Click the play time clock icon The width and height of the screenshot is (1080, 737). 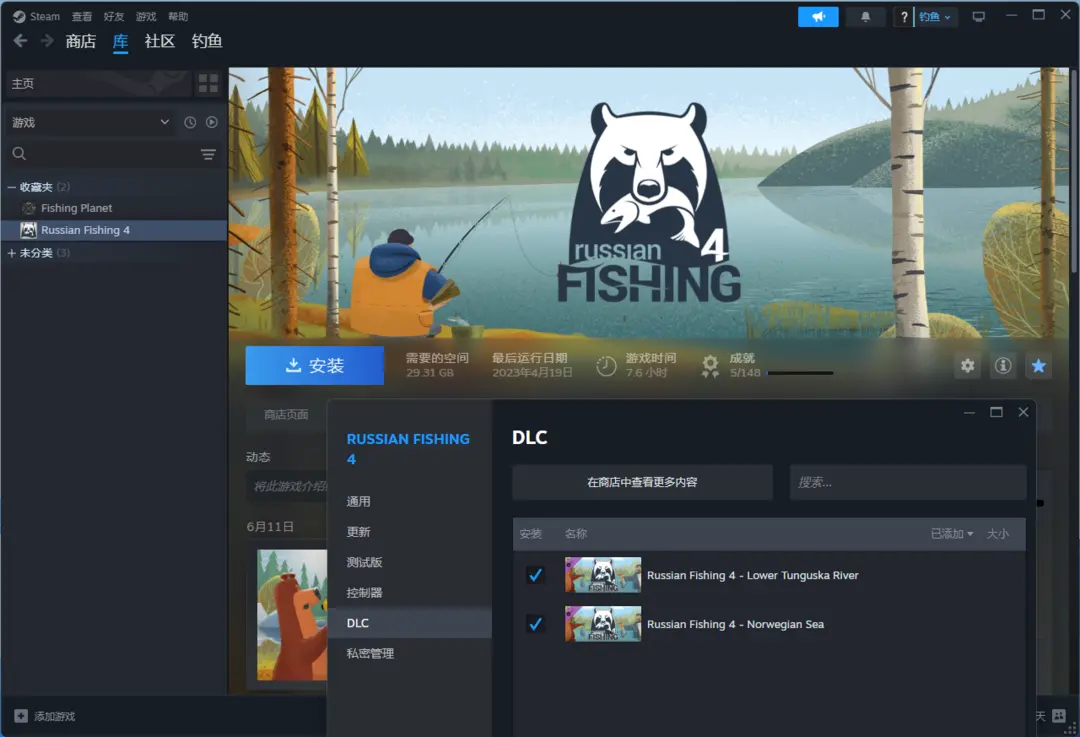[606, 366]
